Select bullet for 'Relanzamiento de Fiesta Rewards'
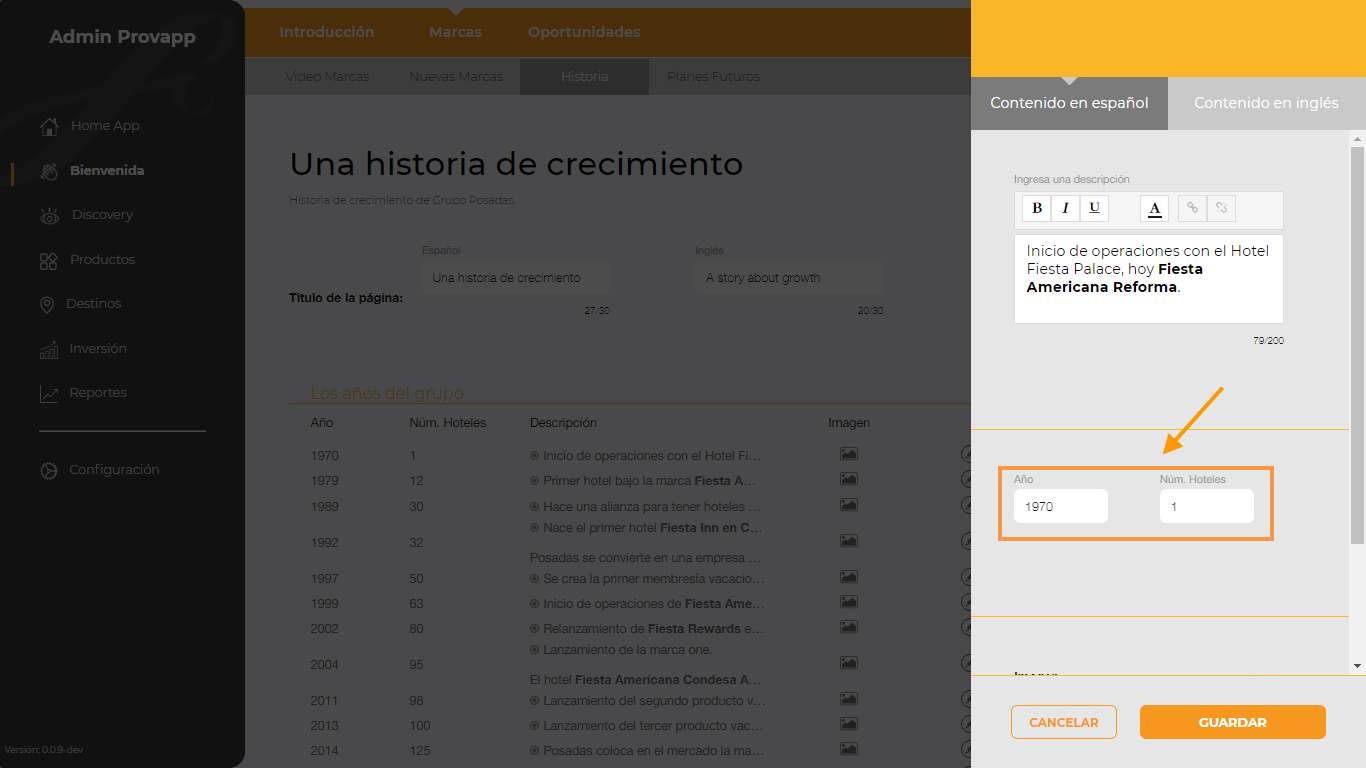 pyautogui.click(x=534, y=629)
